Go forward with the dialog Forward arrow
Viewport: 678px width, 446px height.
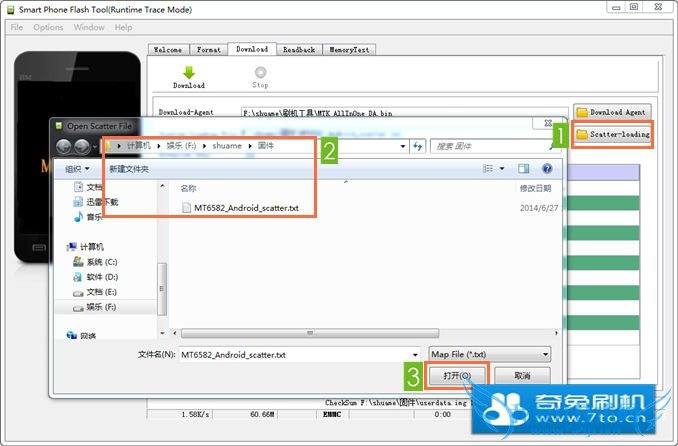[x=82, y=147]
